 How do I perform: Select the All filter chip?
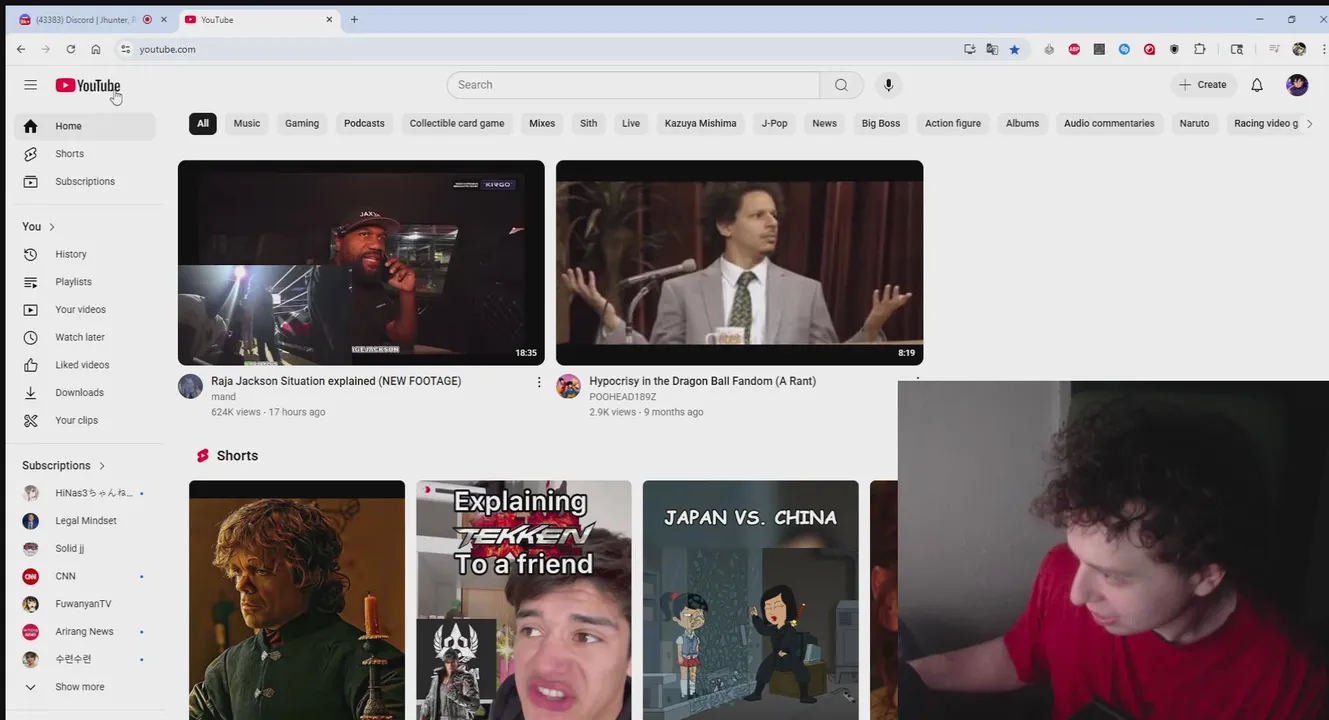pyautogui.click(x=203, y=124)
